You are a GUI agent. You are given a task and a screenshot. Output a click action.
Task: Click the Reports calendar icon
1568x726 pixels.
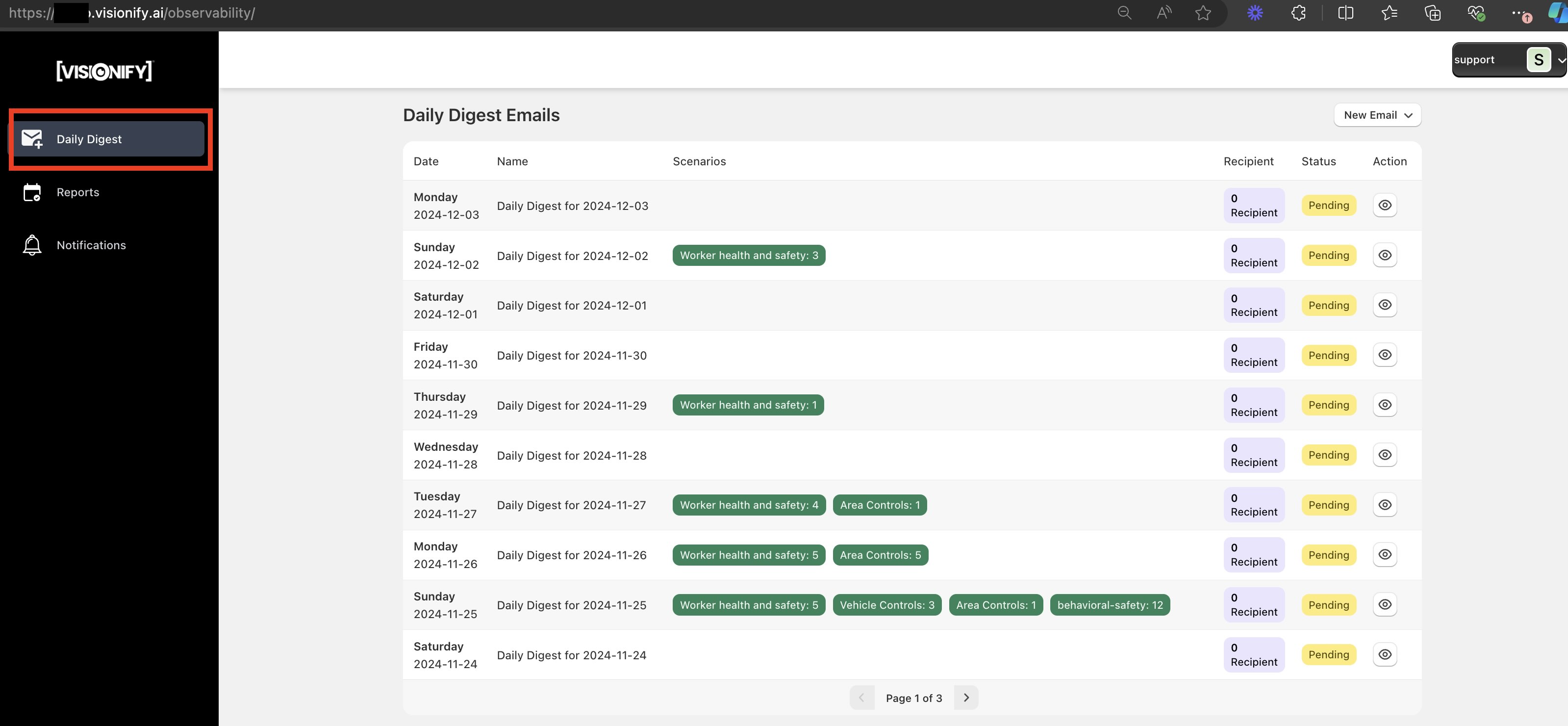point(32,192)
